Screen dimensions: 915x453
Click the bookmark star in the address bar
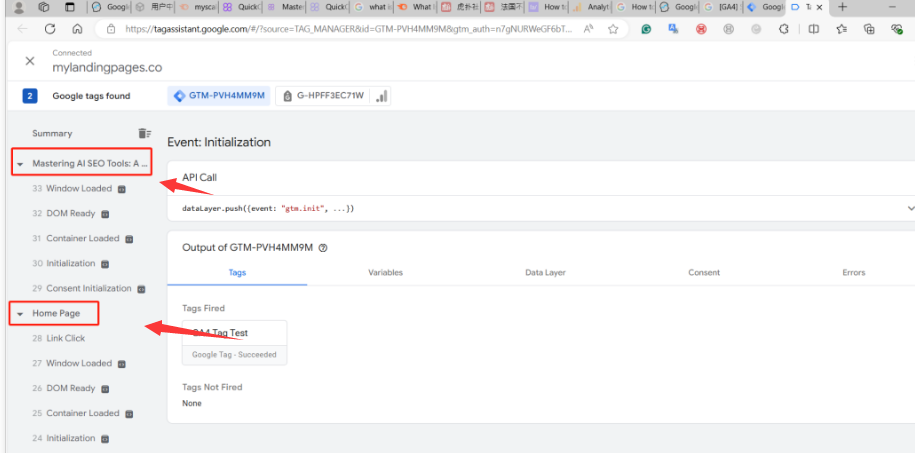tap(612, 29)
